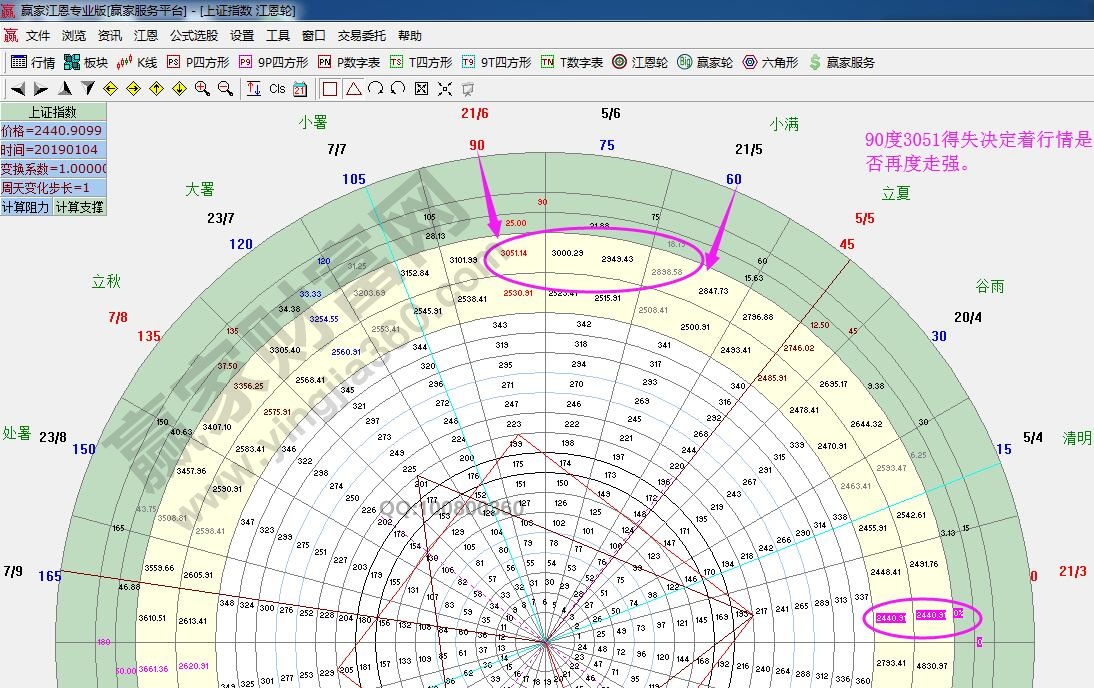Click the magnifier zoom in icon

click(x=203, y=89)
